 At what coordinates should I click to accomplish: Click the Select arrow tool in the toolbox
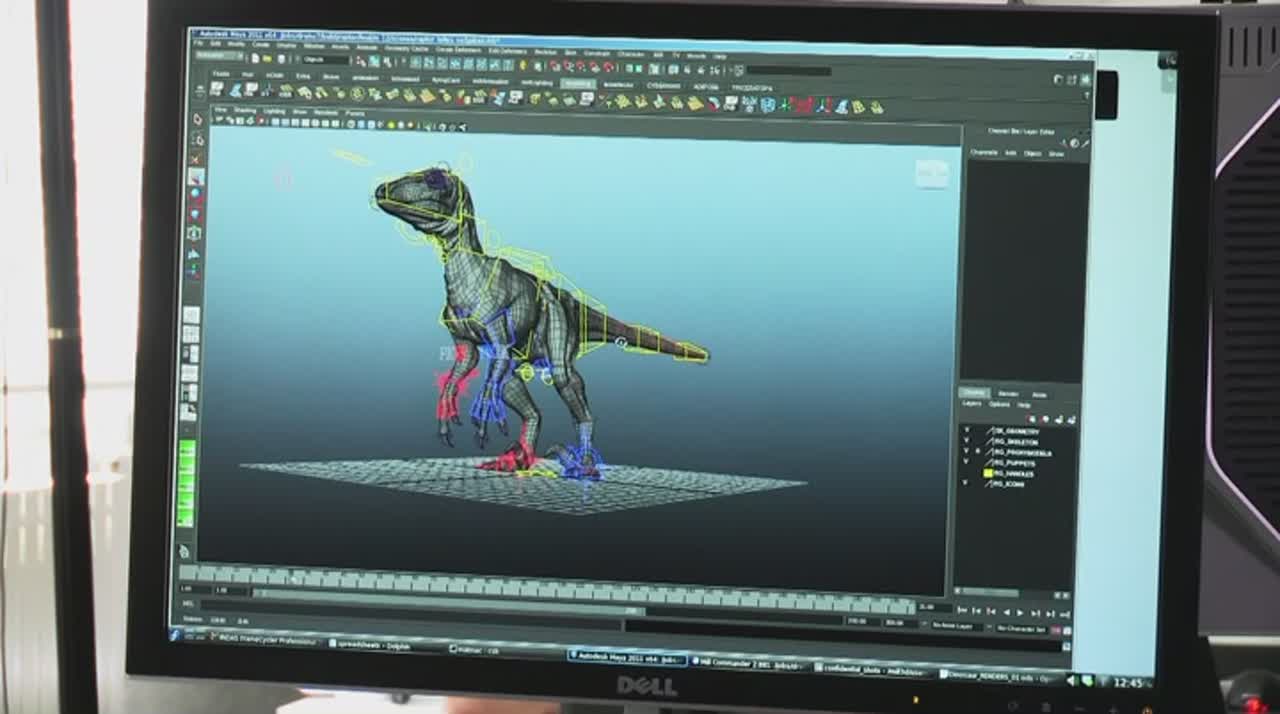pos(197,119)
